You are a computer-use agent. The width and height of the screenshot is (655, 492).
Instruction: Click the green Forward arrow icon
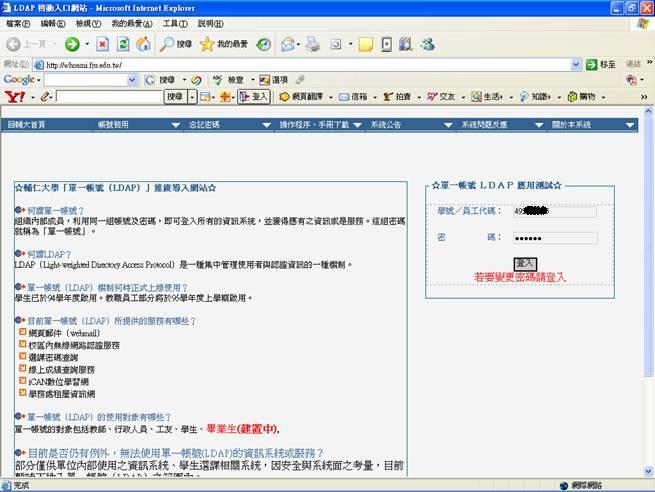point(72,44)
